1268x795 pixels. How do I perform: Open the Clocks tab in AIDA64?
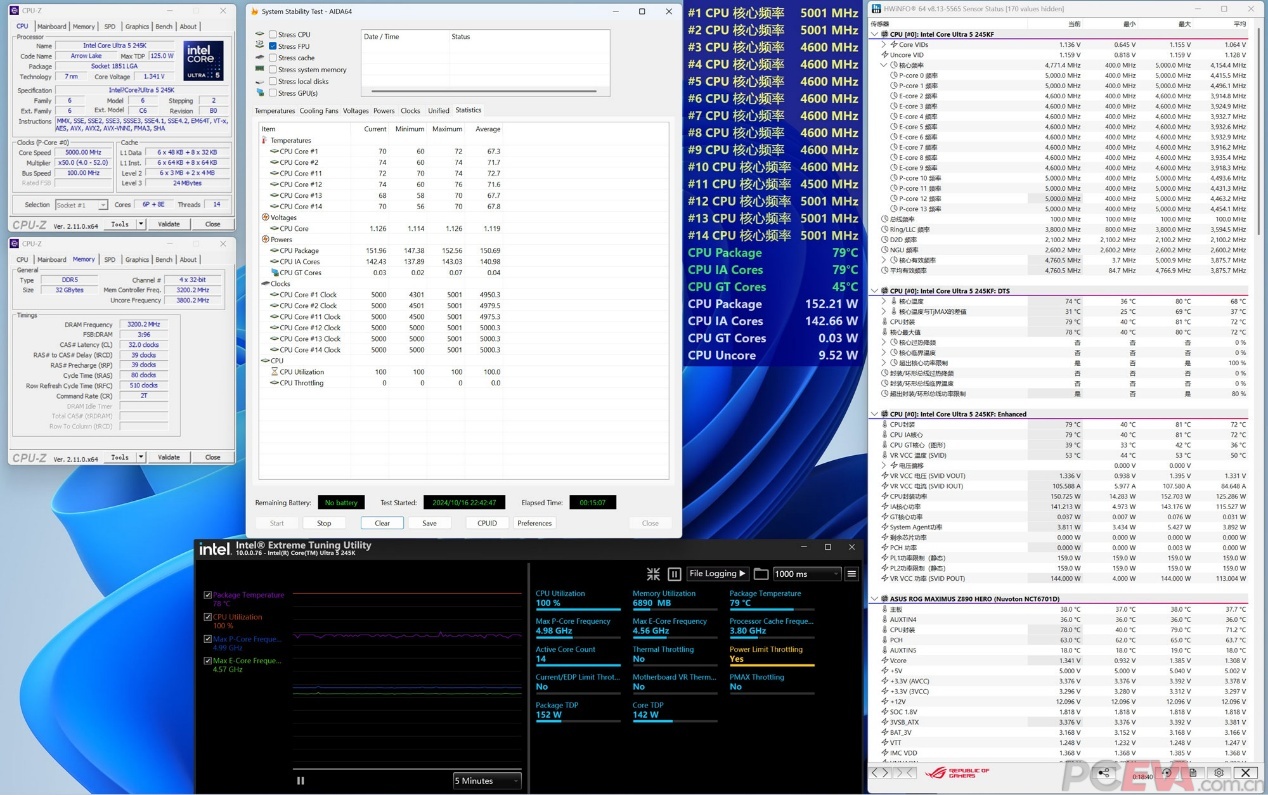(410, 111)
